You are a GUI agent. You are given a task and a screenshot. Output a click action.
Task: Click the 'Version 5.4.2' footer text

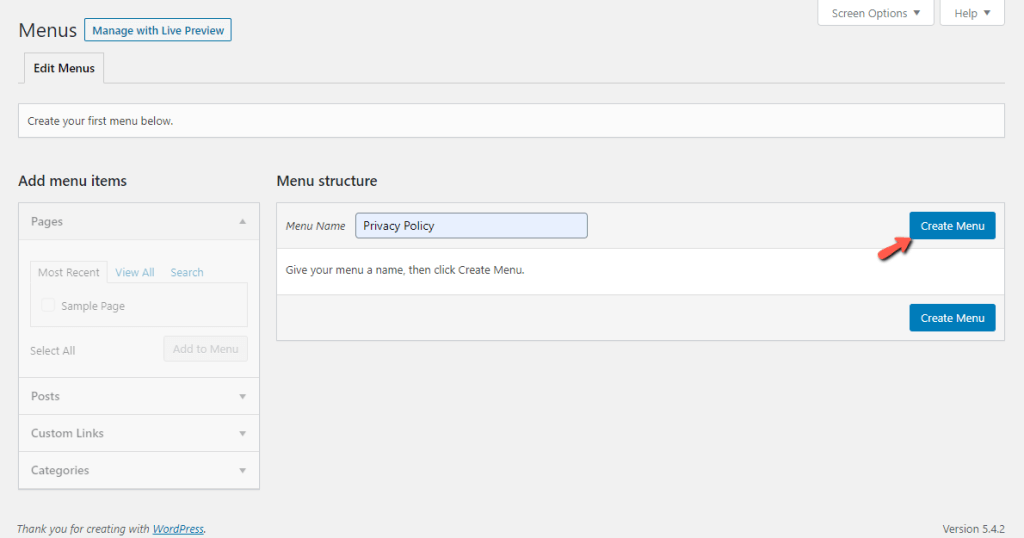tap(973, 529)
